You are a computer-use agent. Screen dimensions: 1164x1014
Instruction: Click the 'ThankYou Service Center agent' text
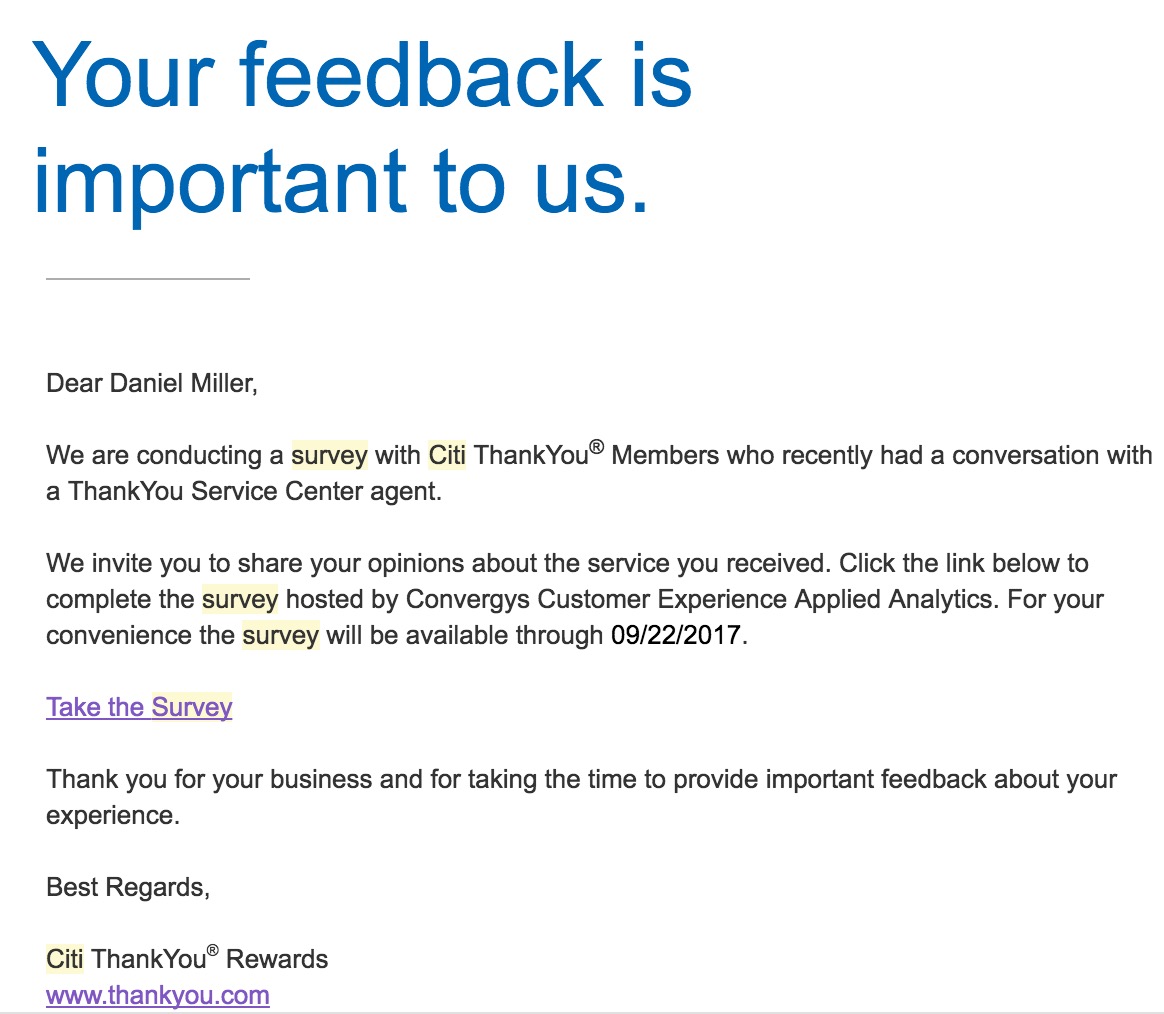(255, 491)
